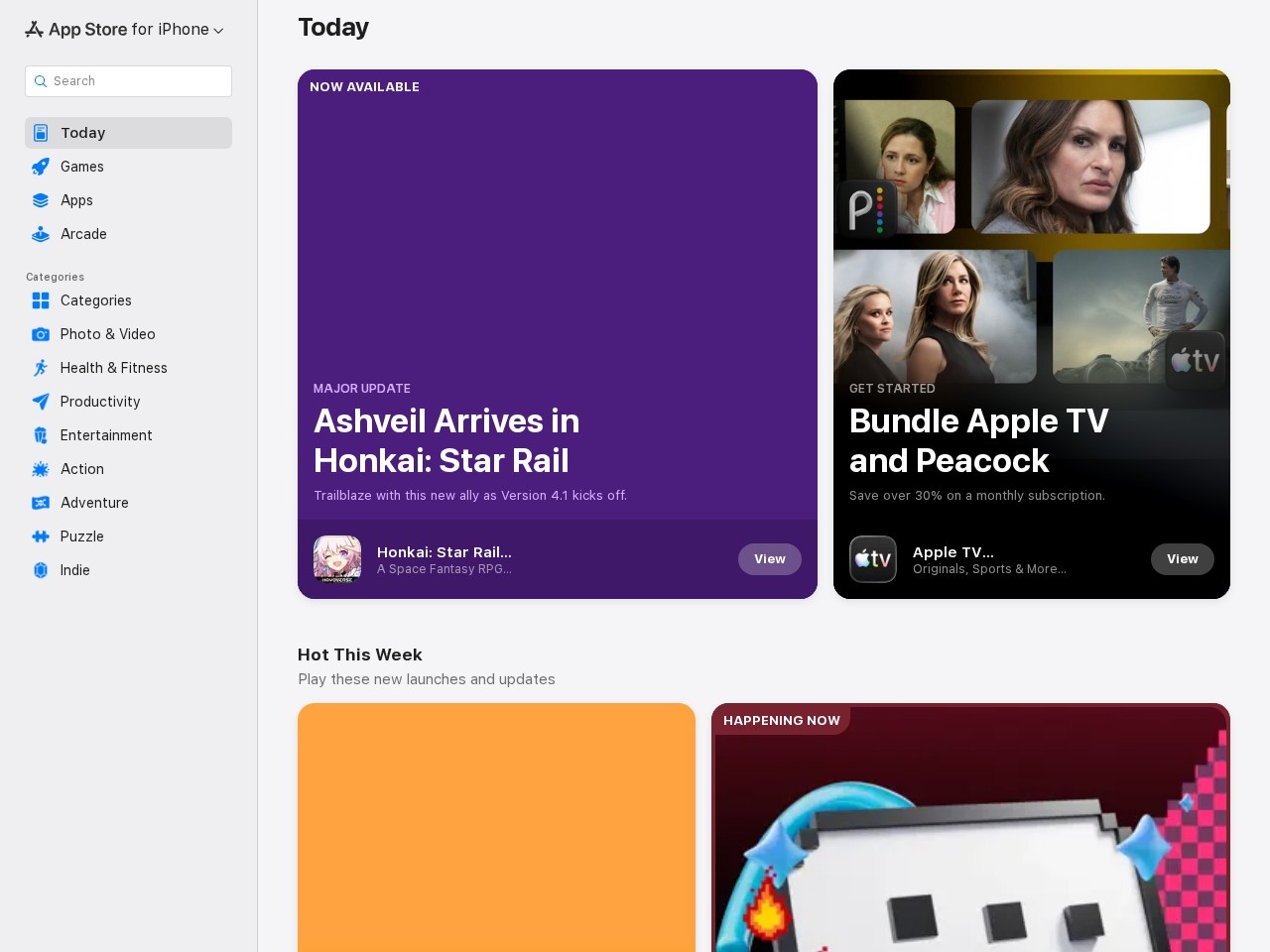Screen dimensions: 1270x952
Task: Click the Apple TV app icon
Action: pos(873,559)
